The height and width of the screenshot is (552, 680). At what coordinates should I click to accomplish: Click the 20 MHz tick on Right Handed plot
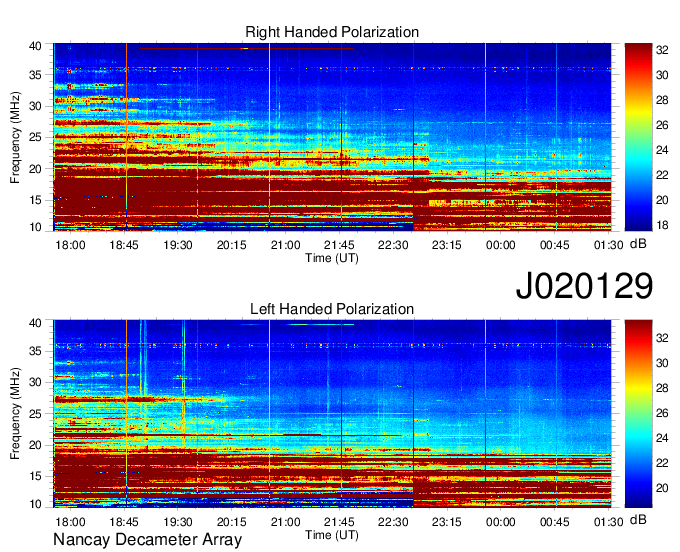pyautogui.click(x=36, y=169)
